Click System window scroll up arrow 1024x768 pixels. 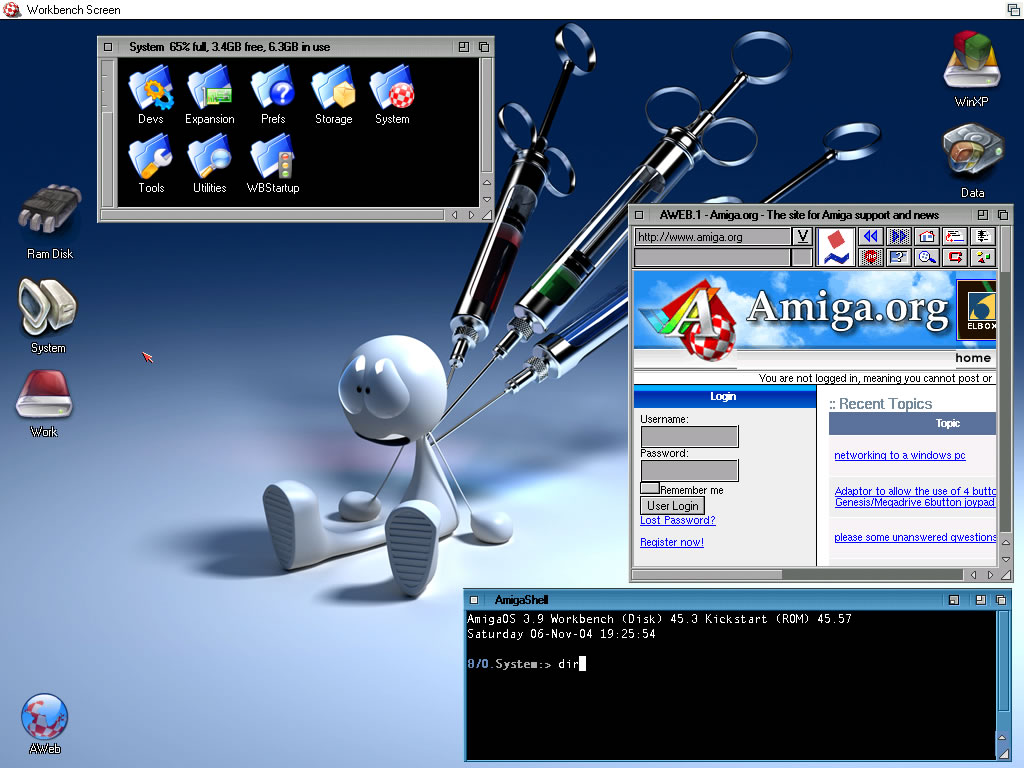tap(487, 183)
